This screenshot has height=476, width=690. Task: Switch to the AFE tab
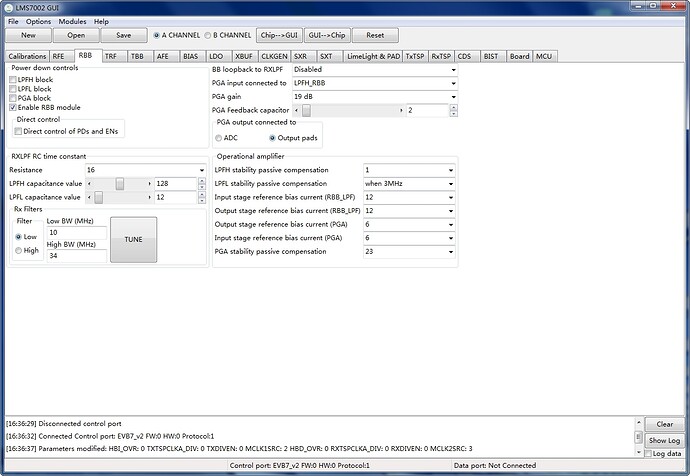coord(167,56)
